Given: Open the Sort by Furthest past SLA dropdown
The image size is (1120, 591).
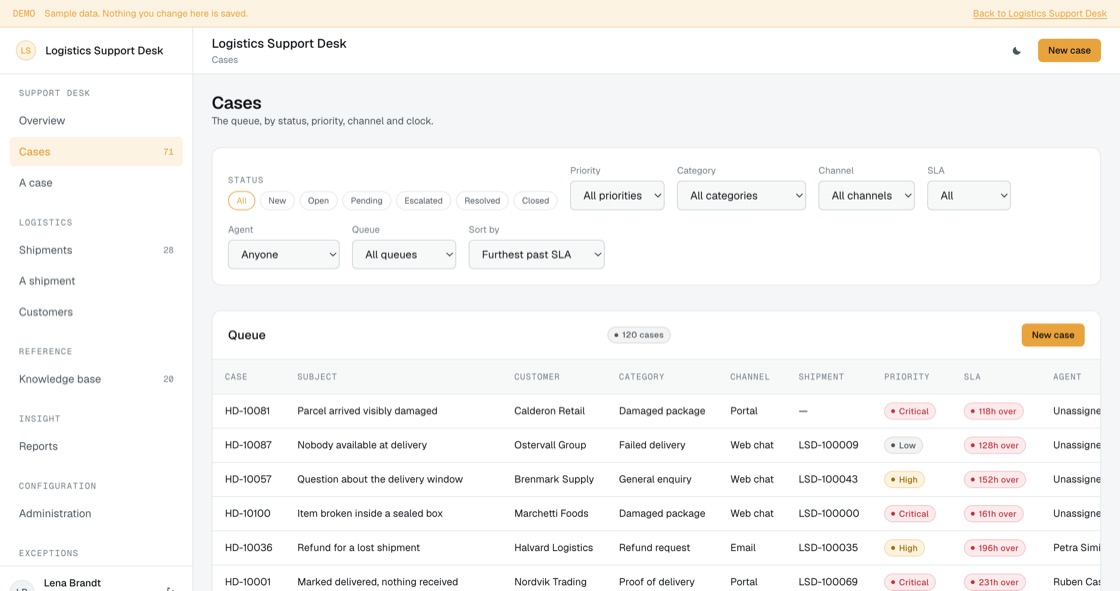Looking at the screenshot, I should pos(536,254).
